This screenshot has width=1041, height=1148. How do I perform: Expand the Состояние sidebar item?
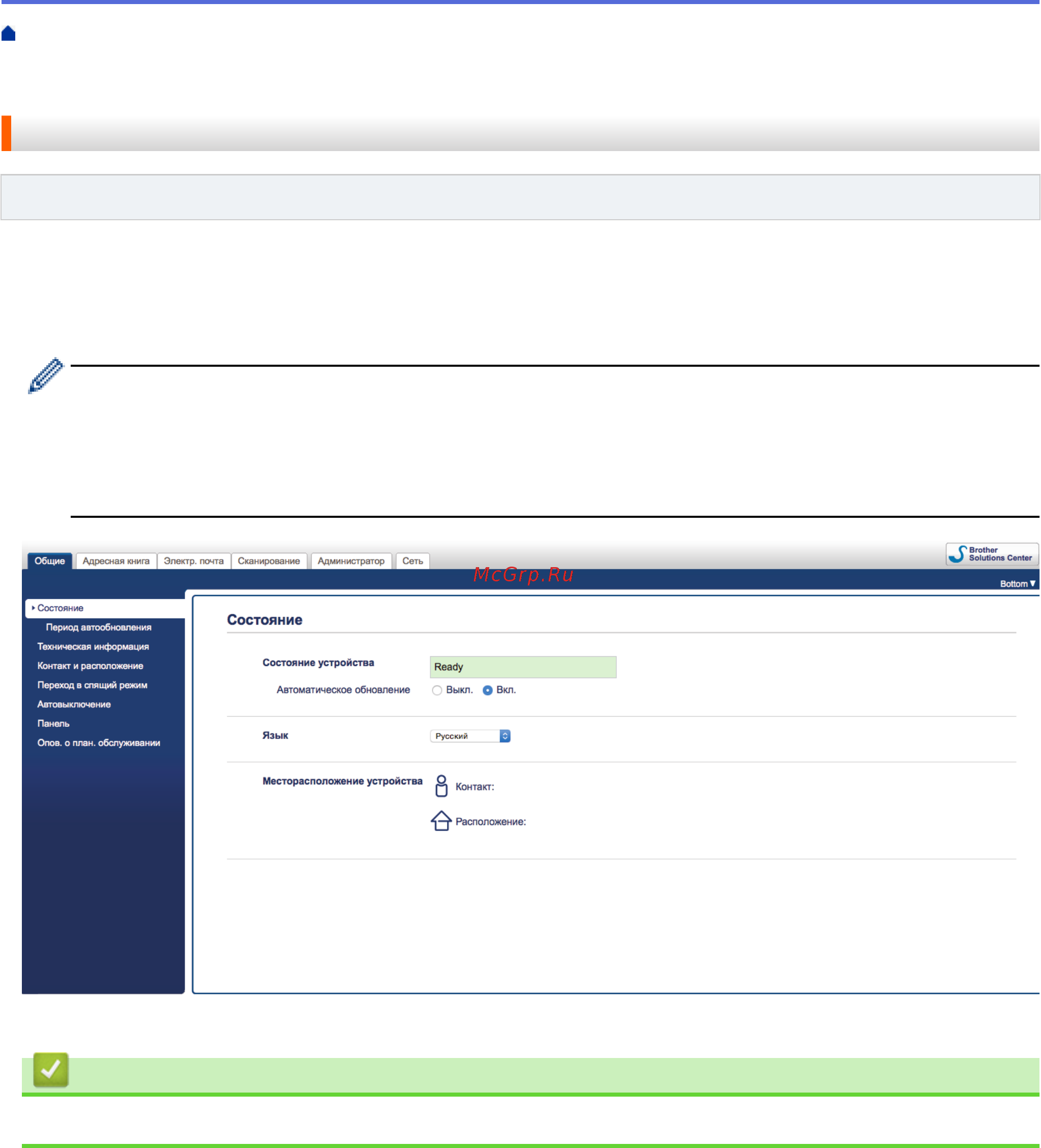[x=61, y=608]
